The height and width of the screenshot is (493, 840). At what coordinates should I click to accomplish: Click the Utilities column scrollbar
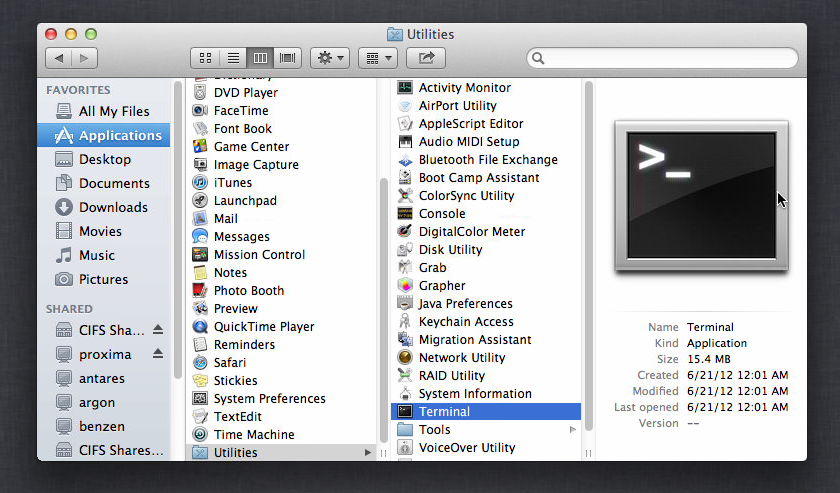click(588, 256)
